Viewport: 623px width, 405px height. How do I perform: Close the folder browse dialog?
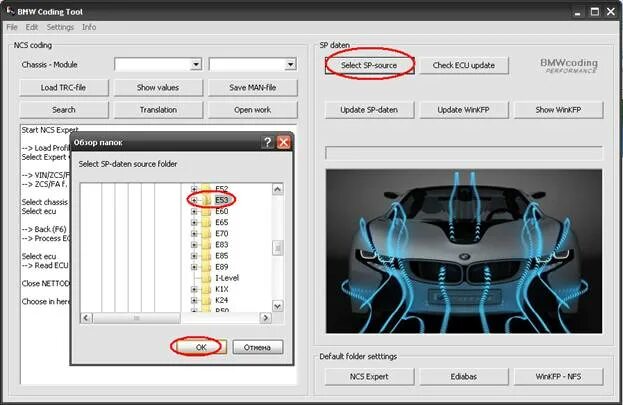(x=284, y=142)
